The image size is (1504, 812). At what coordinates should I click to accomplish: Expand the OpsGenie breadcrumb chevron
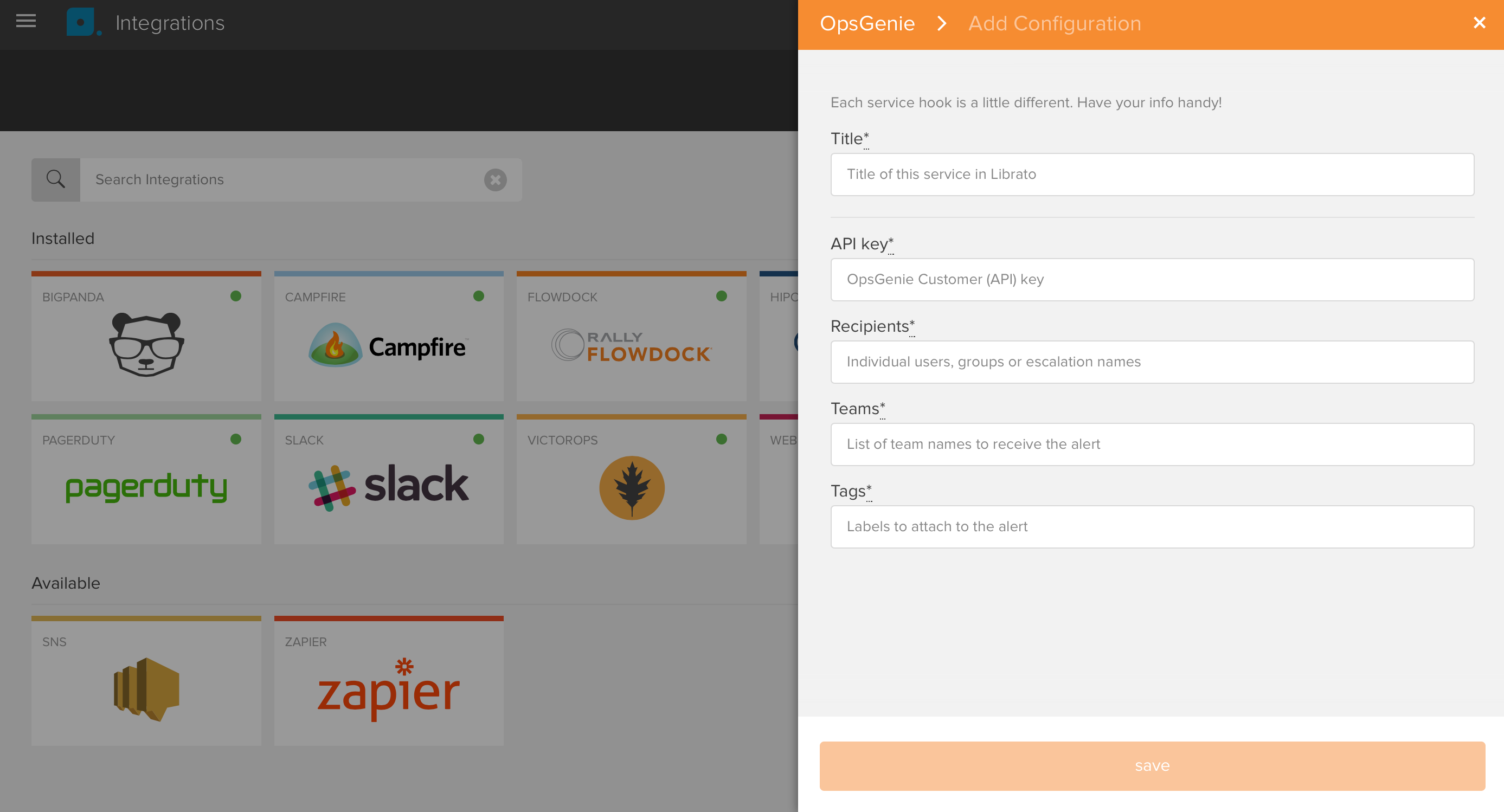940,23
